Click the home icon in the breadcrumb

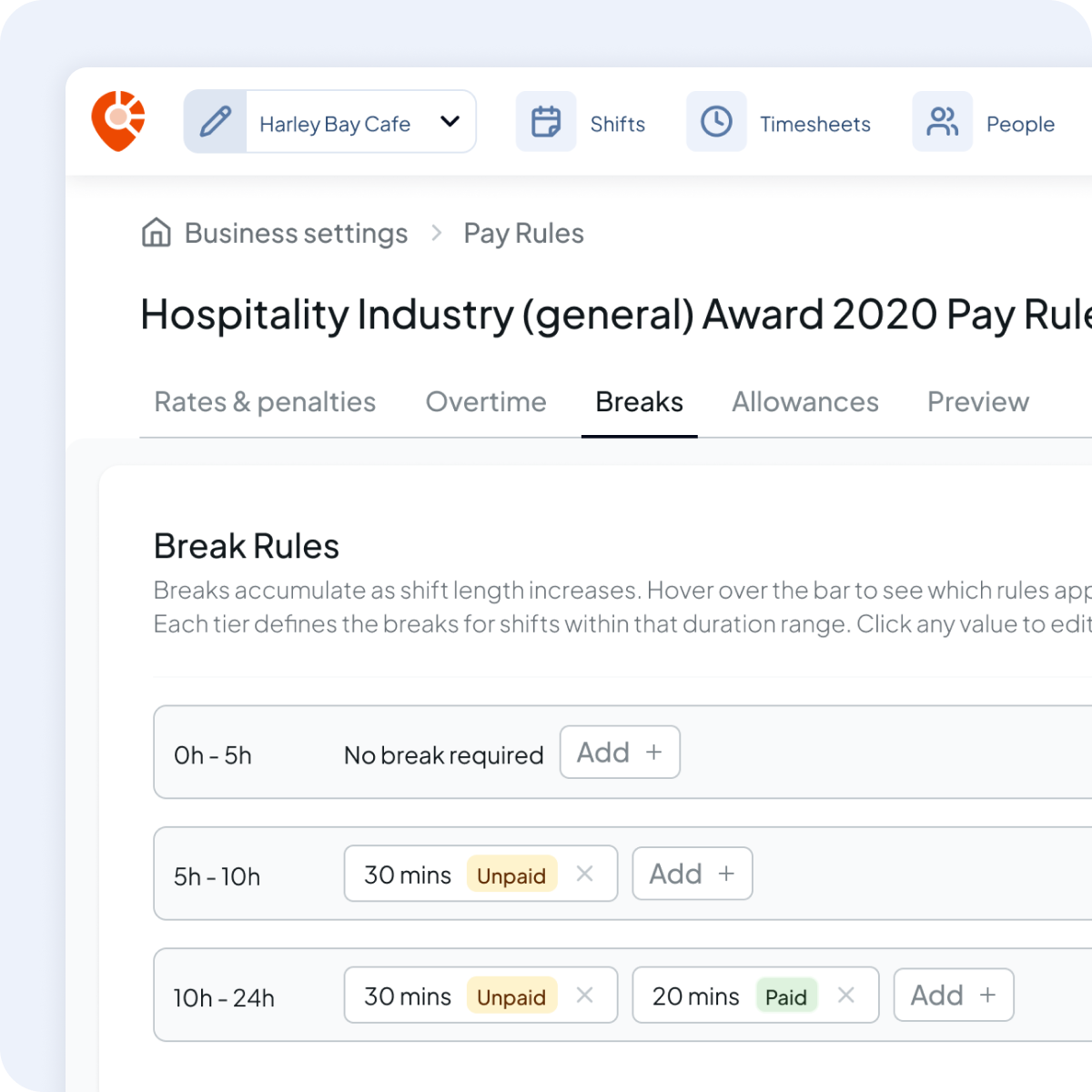pos(156,233)
